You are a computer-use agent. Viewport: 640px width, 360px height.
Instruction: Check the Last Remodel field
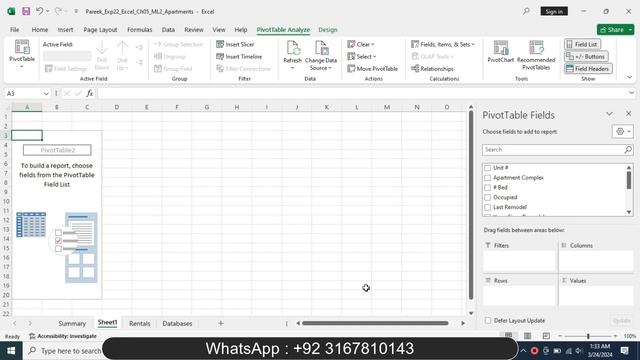pos(487,207)
